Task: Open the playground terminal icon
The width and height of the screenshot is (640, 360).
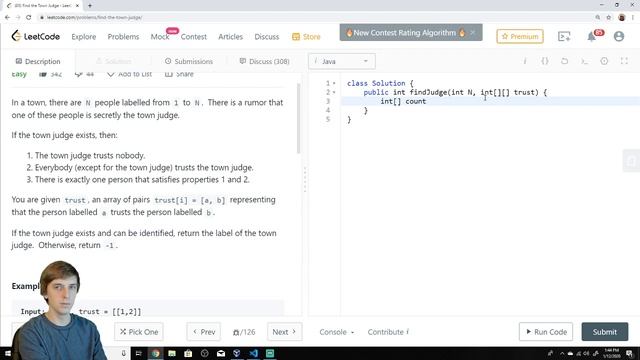Action: [x=564, y=36]
